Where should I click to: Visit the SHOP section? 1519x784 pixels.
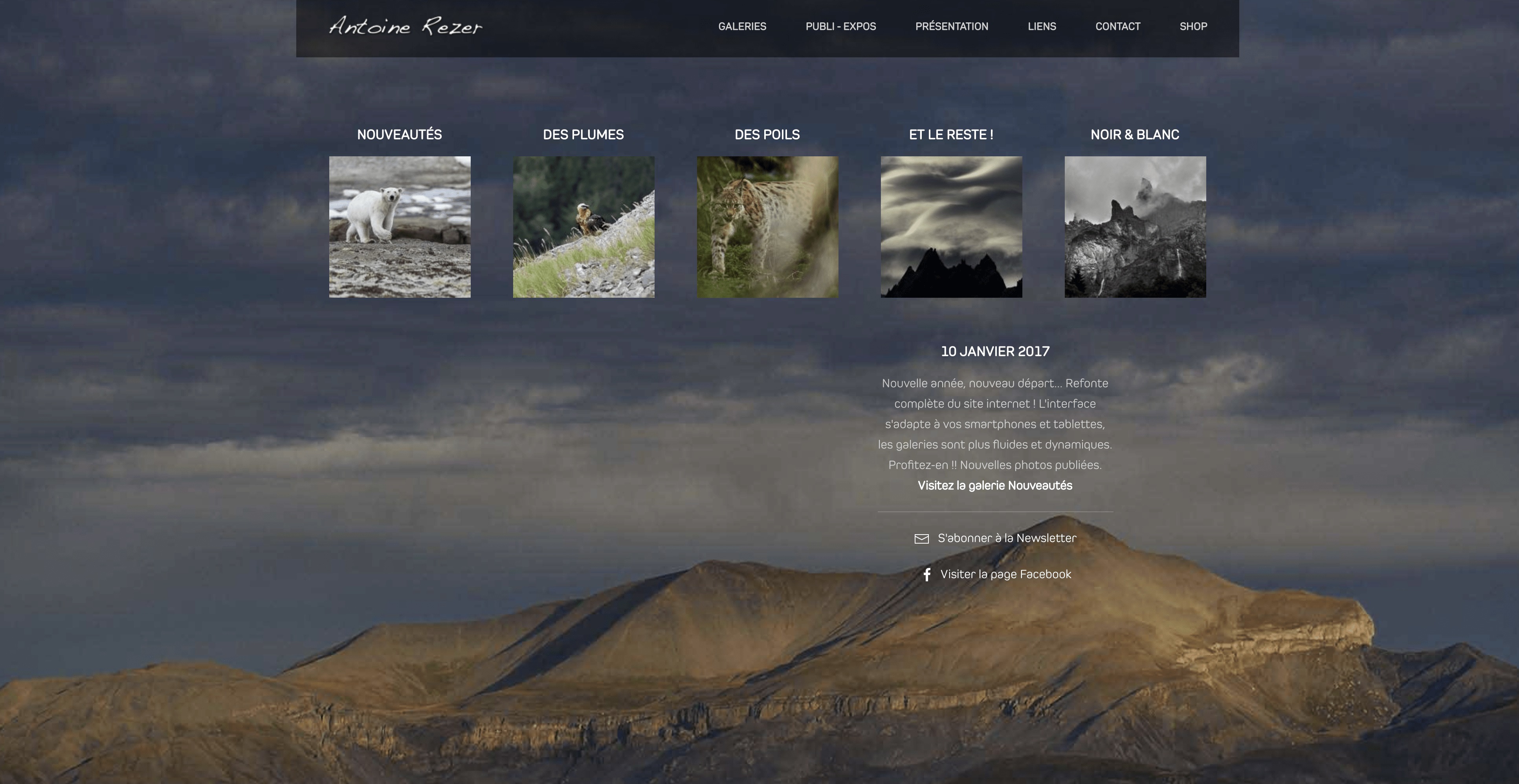click(1193, 27)
